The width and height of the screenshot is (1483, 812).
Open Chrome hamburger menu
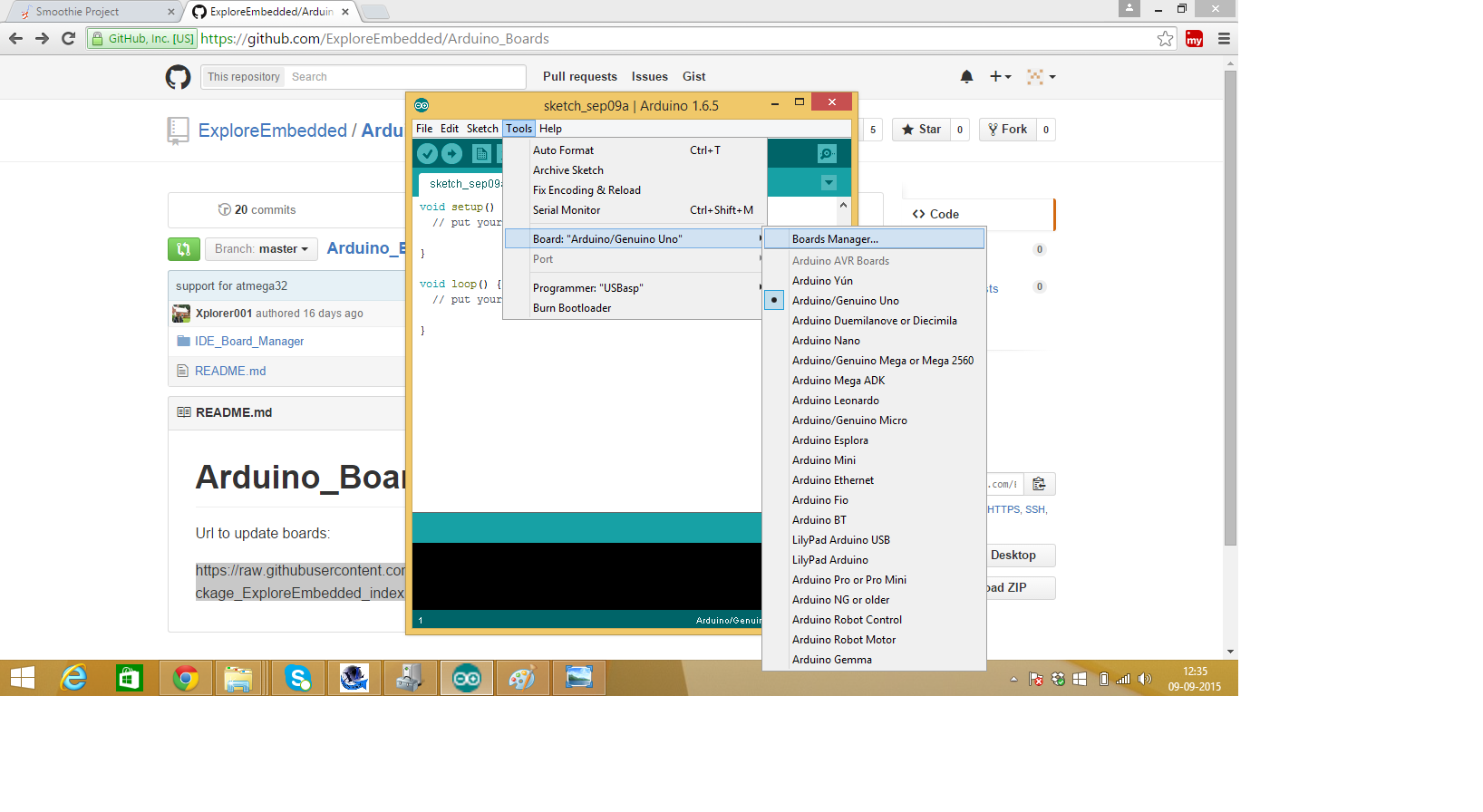click(x=1224, y=39)
